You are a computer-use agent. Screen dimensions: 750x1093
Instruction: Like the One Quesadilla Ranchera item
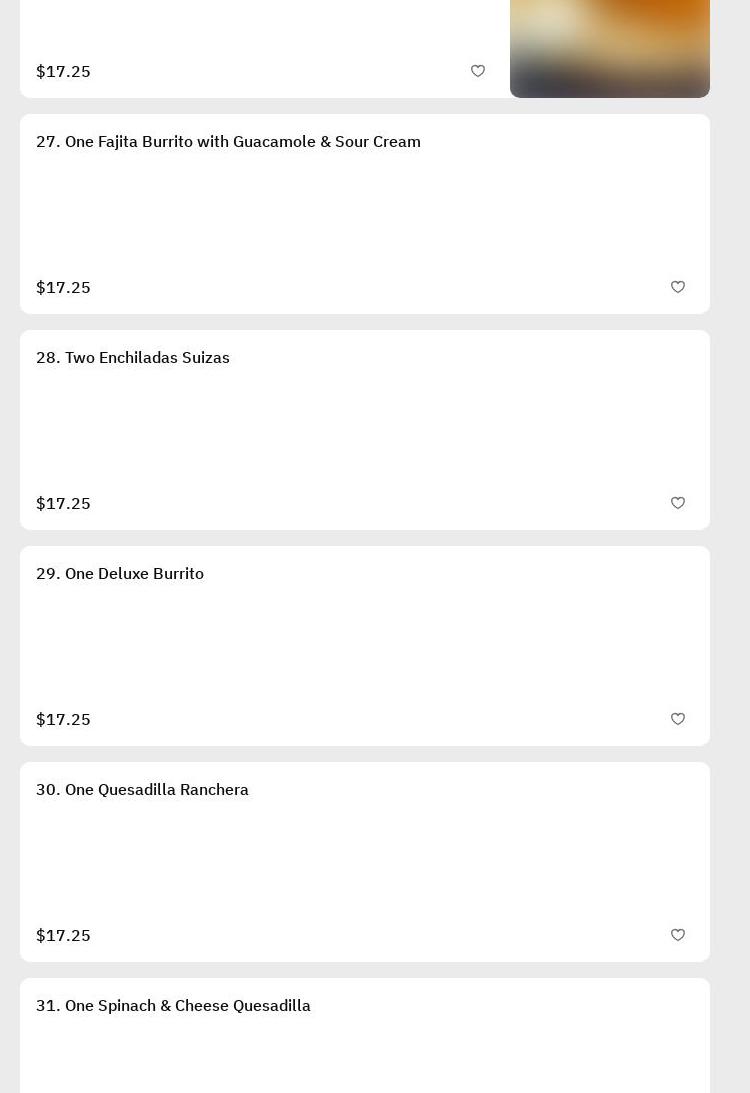pyautogui.click(x=678, y=935)
